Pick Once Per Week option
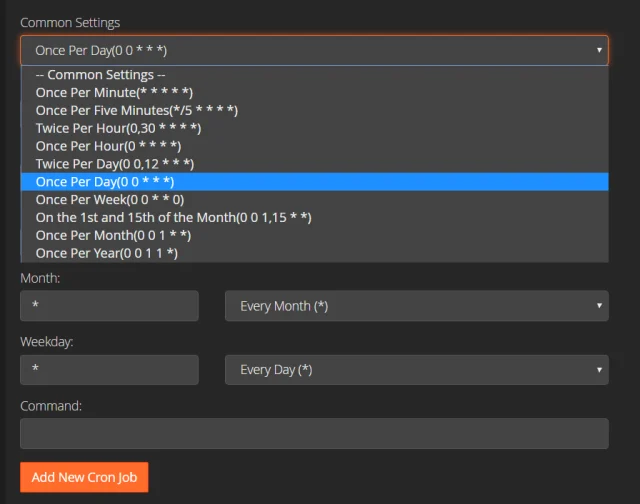The image size is (640, 504). tap(109, 199)
